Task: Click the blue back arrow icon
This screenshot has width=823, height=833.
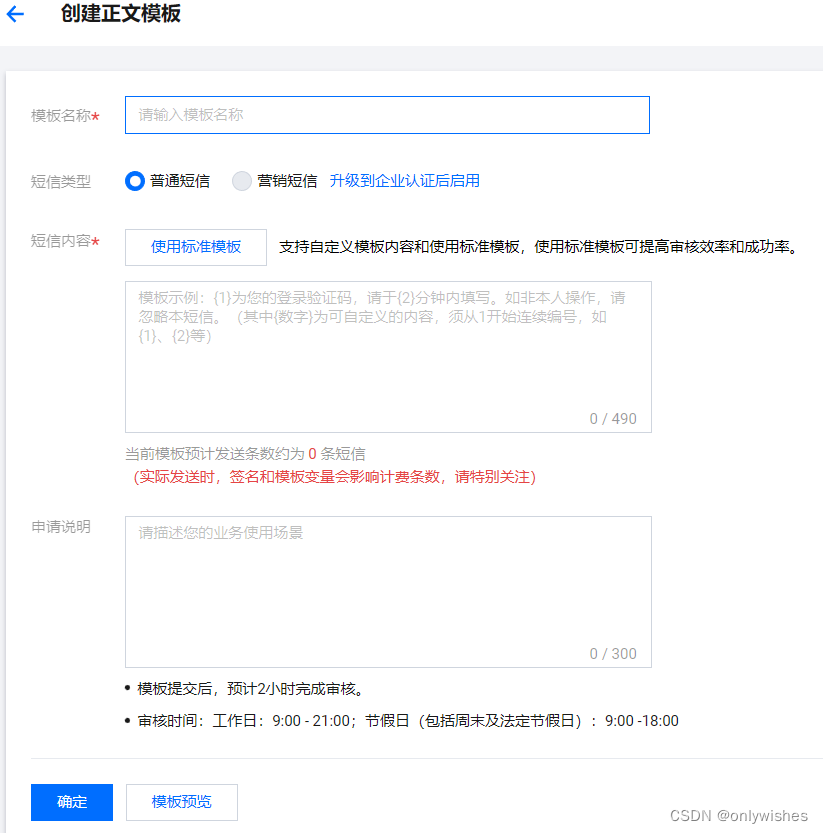Action: click(x=15, y=15)
